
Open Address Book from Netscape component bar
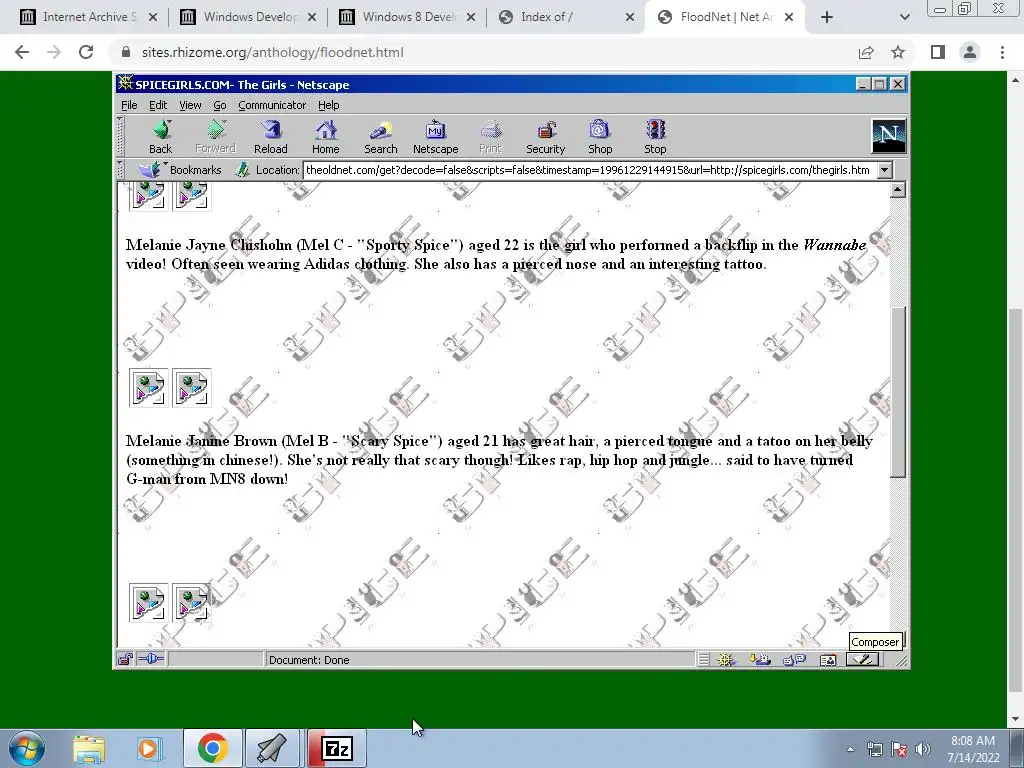click(827, 660)
